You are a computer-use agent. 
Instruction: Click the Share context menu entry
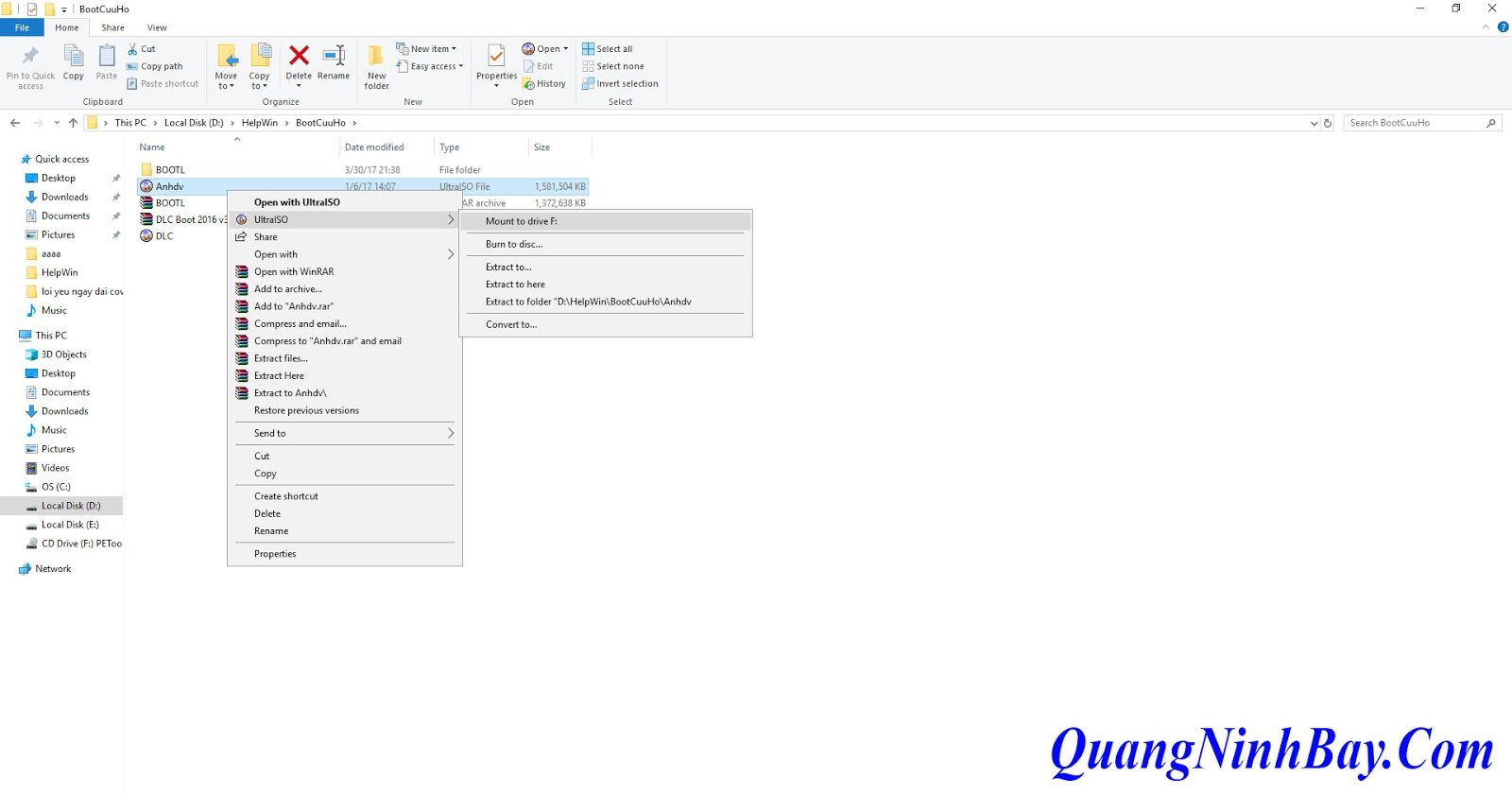(345, 237)
